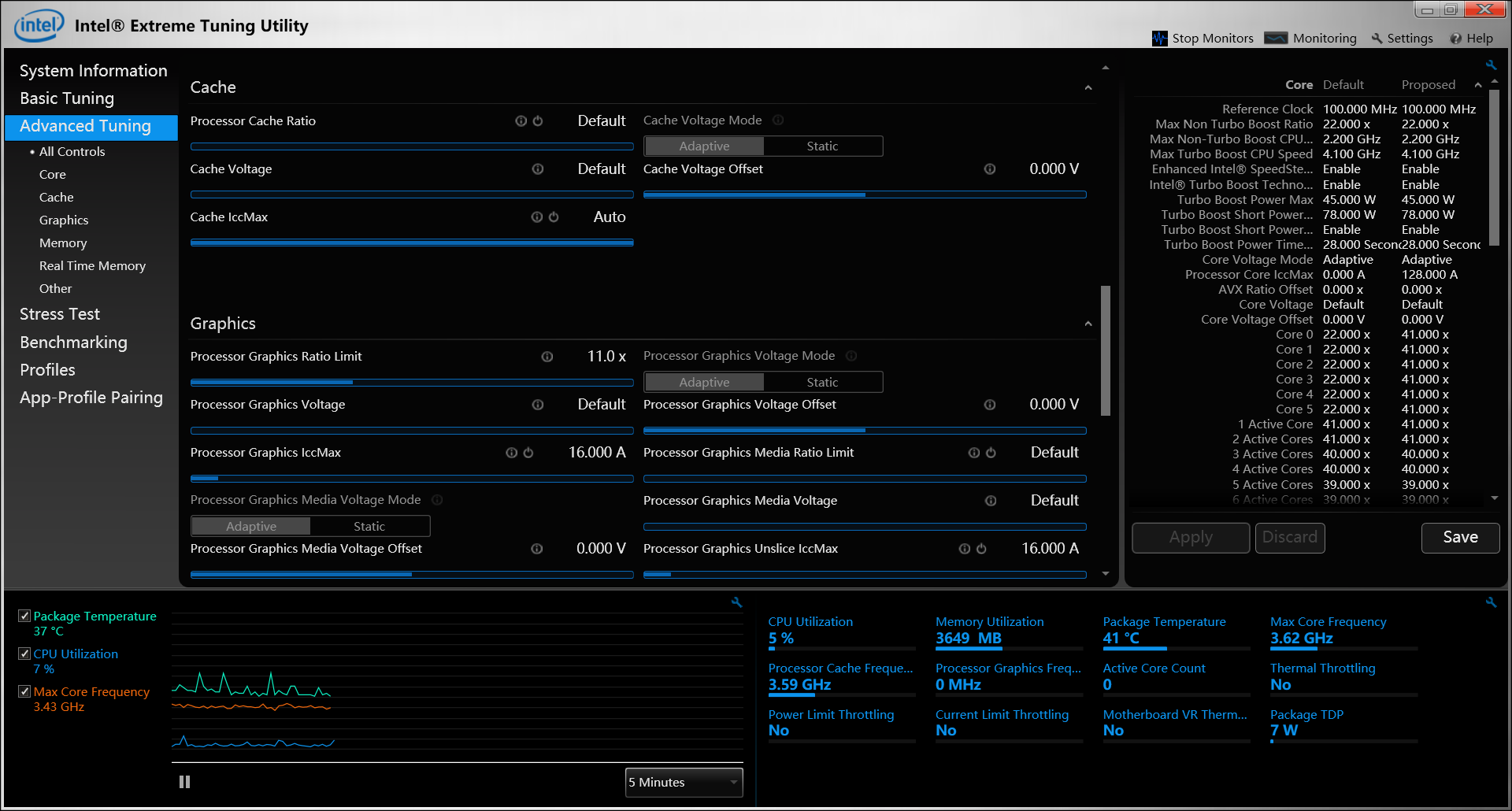Uncheck Package Temperature graph checkbox
This screenshot has width=1512, height=811.
tap(24, 616)
